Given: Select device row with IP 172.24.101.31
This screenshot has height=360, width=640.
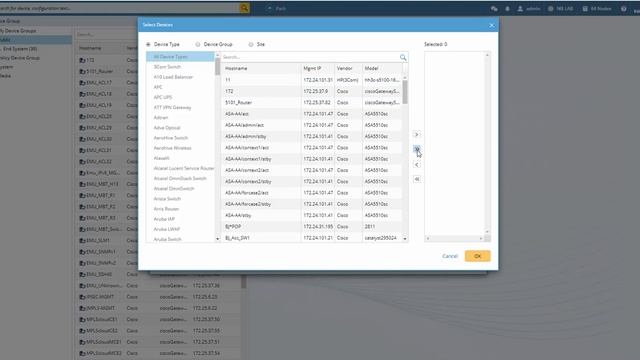Looking at the screenshot, I should 312,80.
